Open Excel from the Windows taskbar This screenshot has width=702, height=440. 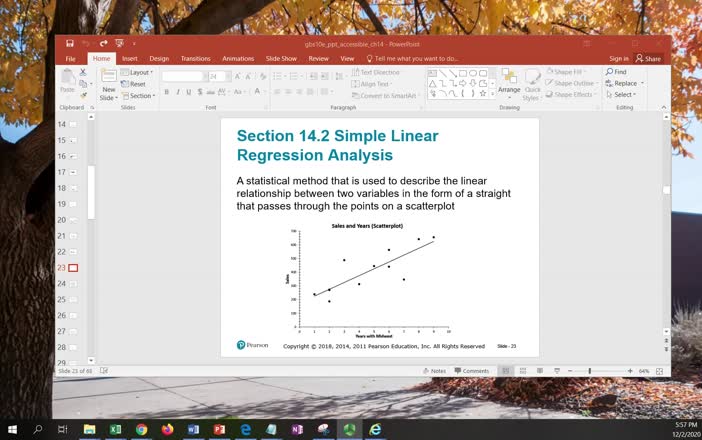pyautogui.click(x=116, y=429)
